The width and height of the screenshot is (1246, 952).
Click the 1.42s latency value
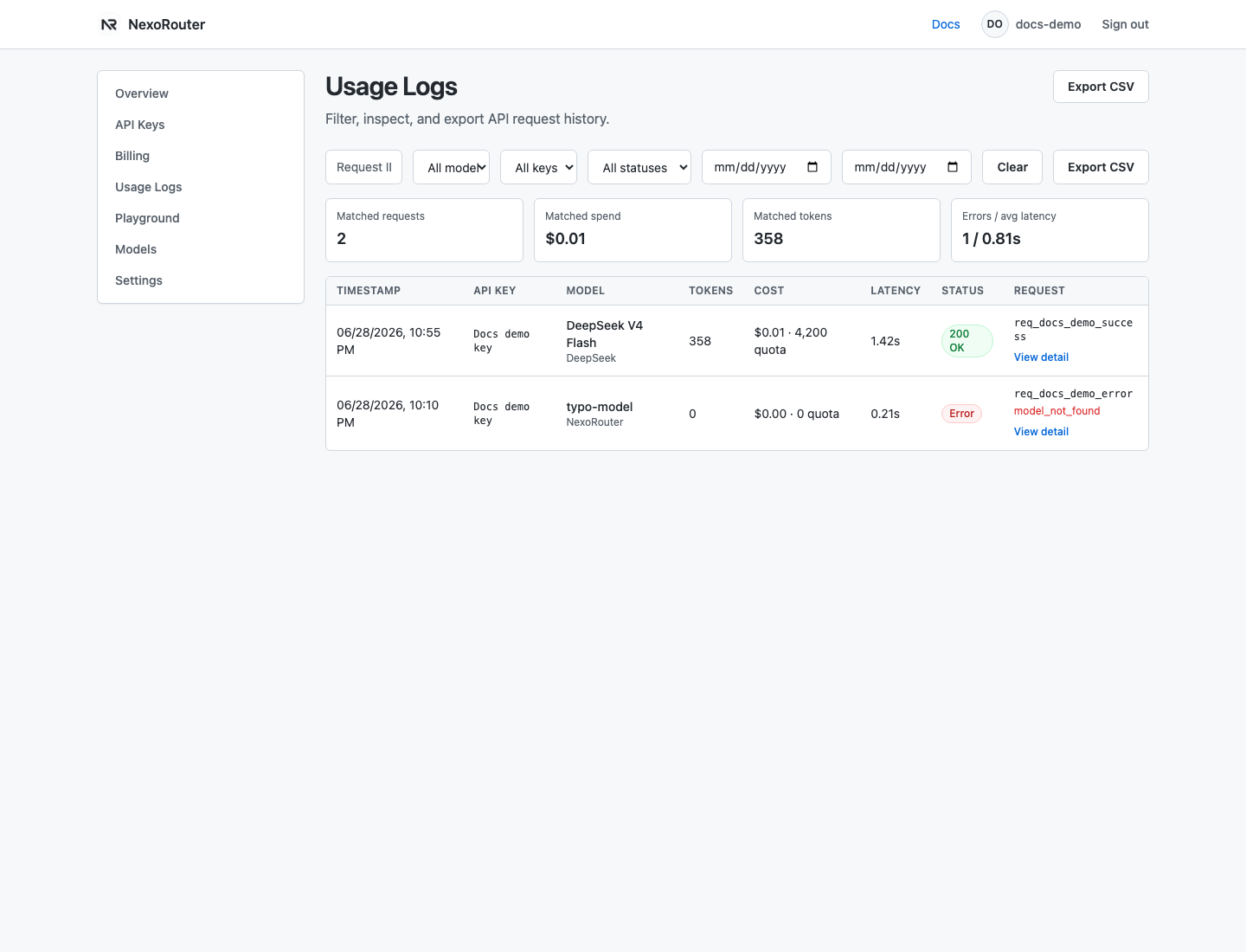pyautogui.click(x=885, y=341)
